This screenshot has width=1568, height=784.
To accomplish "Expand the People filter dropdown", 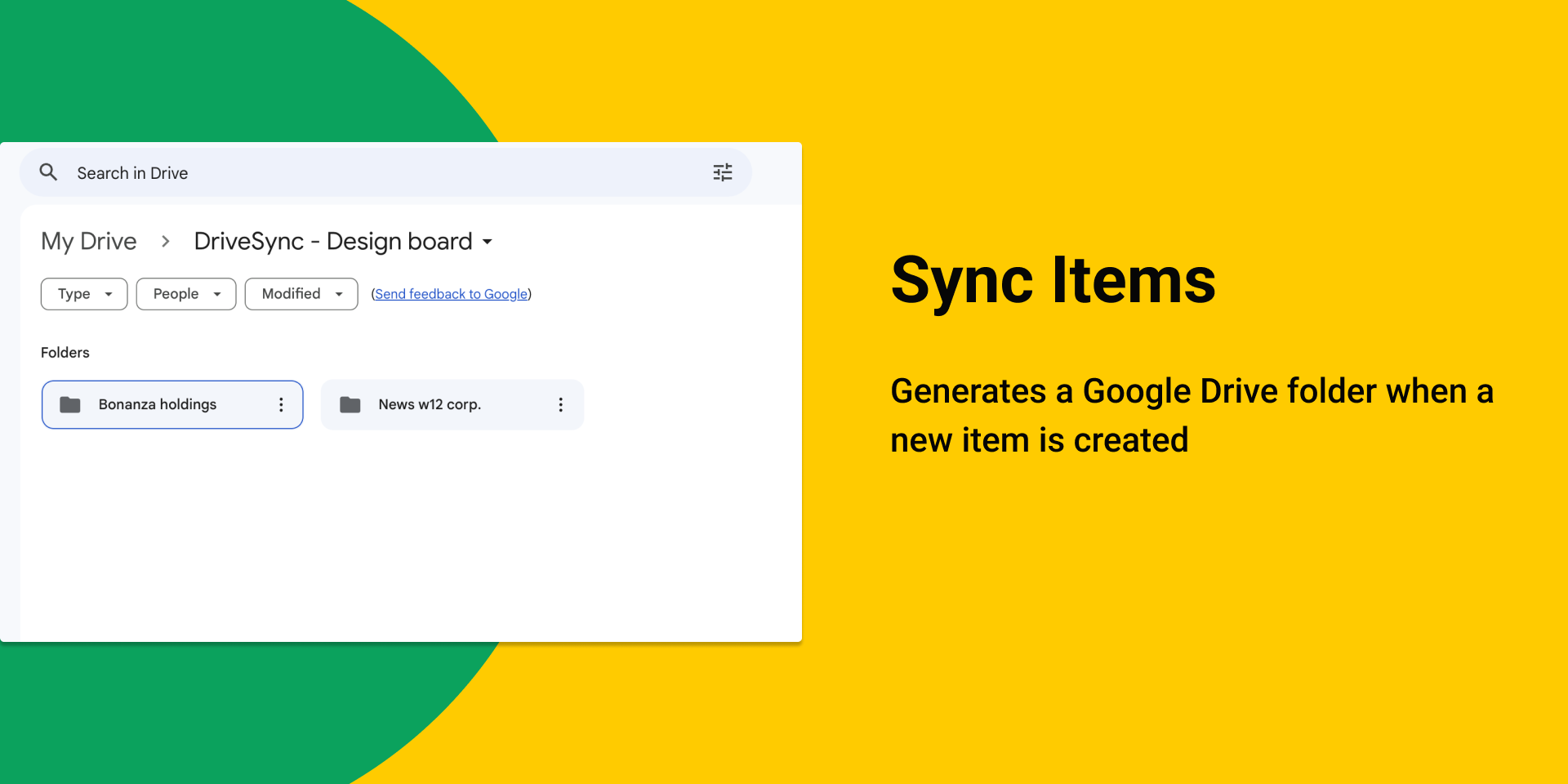I will [186, 294].
